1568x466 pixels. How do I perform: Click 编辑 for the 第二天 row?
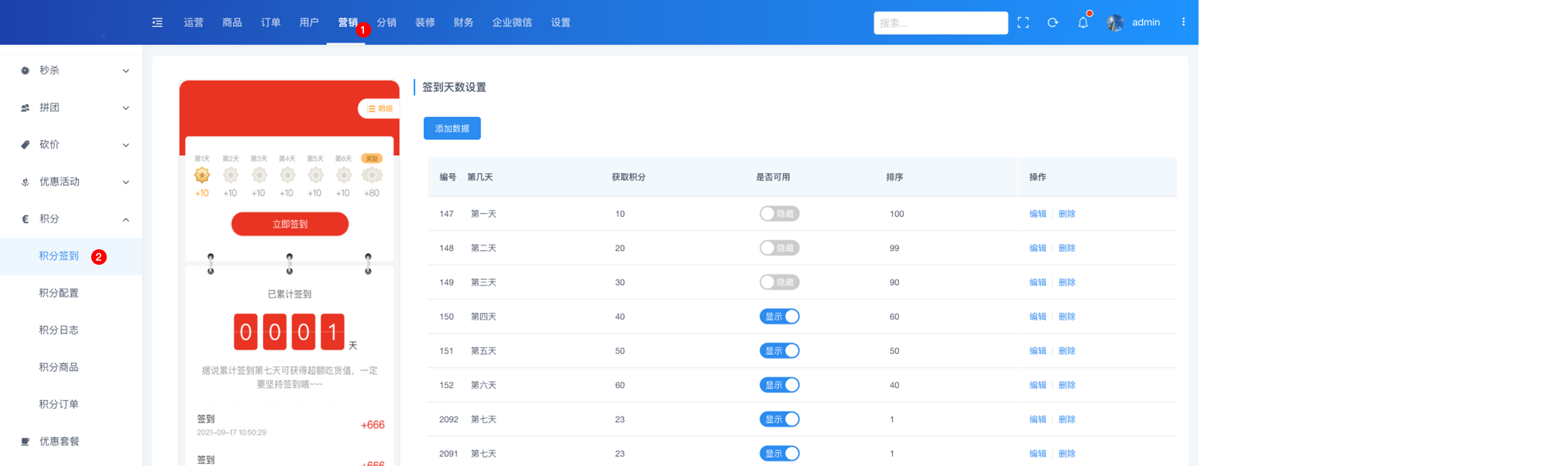point(1037,248)
